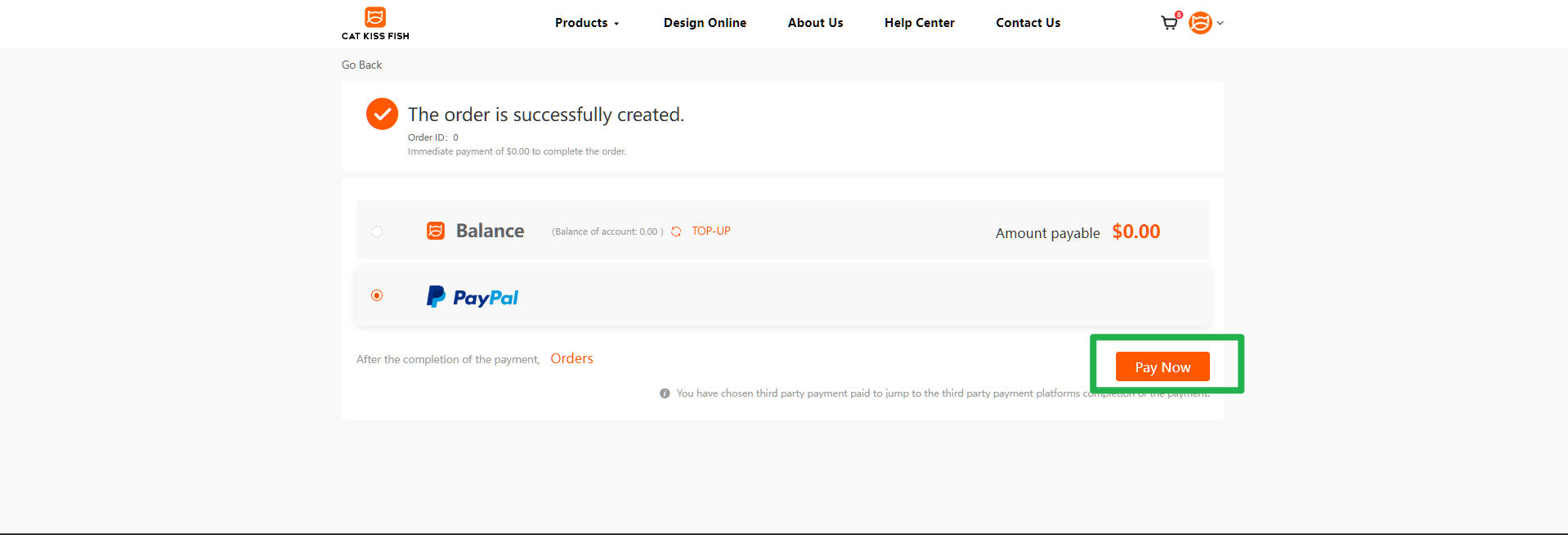The height and width of the screenshot is (535, 1568).
Task: Click Go Back
Action: pos(361,65)
